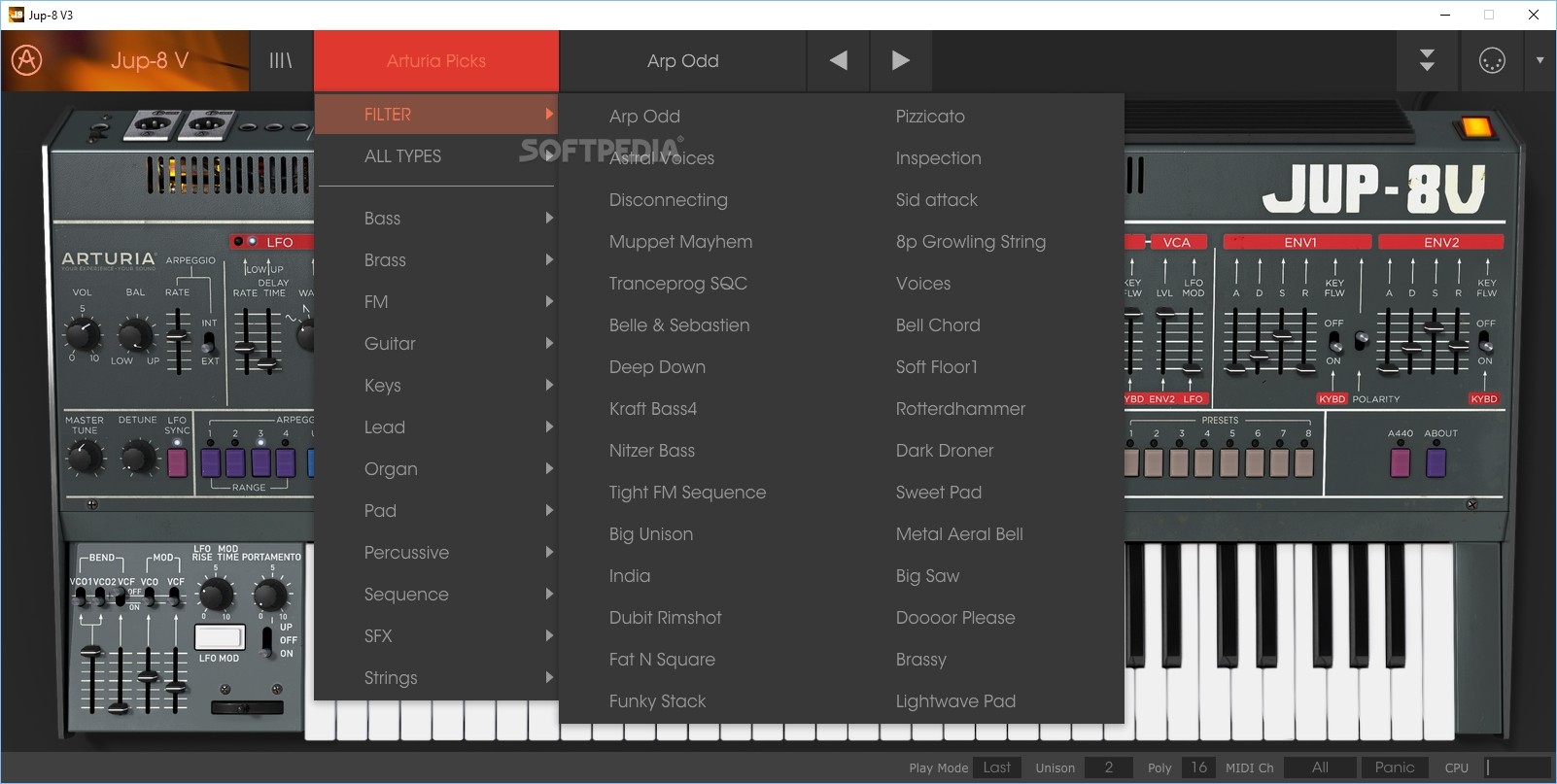Image resolution: width=1557 pixels, height=784 pixels.
Task: Go to previous preset arrow
Action: click(x=838, y=60)
